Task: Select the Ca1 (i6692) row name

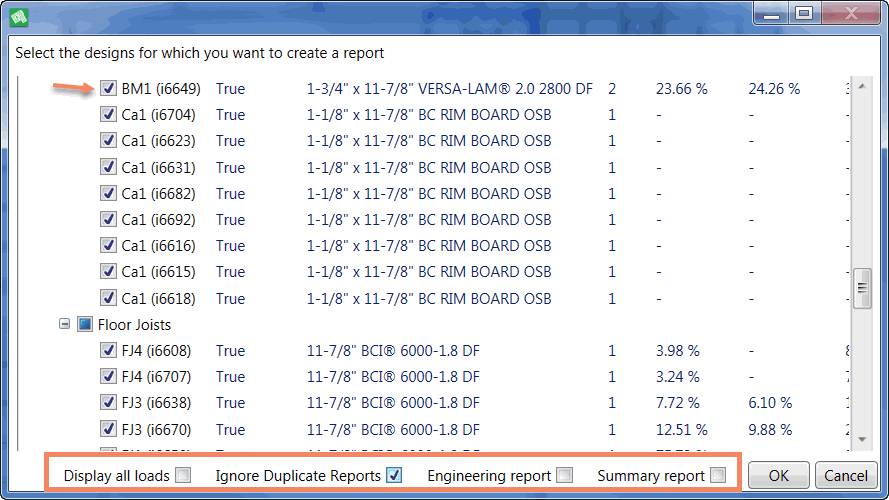Action: pyautogui.click(x=158, y=220)
